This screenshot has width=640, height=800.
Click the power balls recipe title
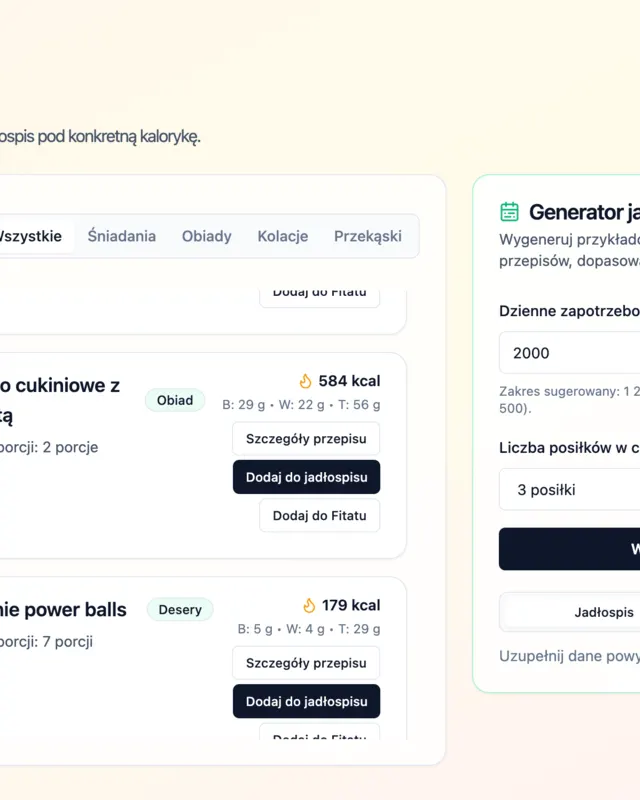63,610
